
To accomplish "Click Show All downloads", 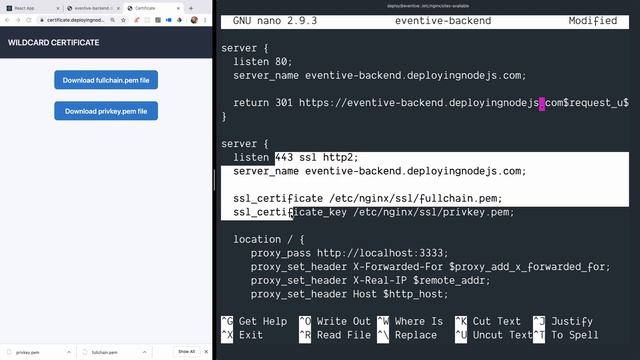I will click(x=187, y=351).
